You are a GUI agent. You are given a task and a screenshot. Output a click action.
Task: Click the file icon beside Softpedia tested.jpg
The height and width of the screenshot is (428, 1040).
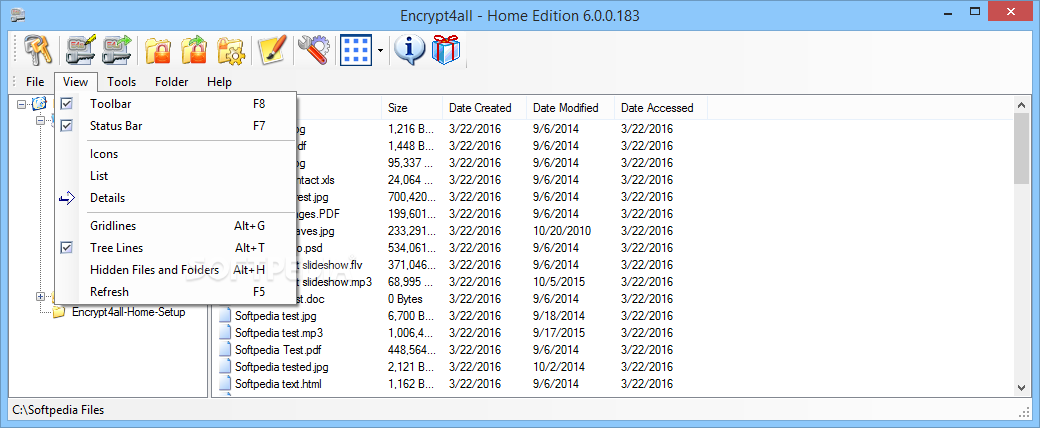(x=225, y=366)
